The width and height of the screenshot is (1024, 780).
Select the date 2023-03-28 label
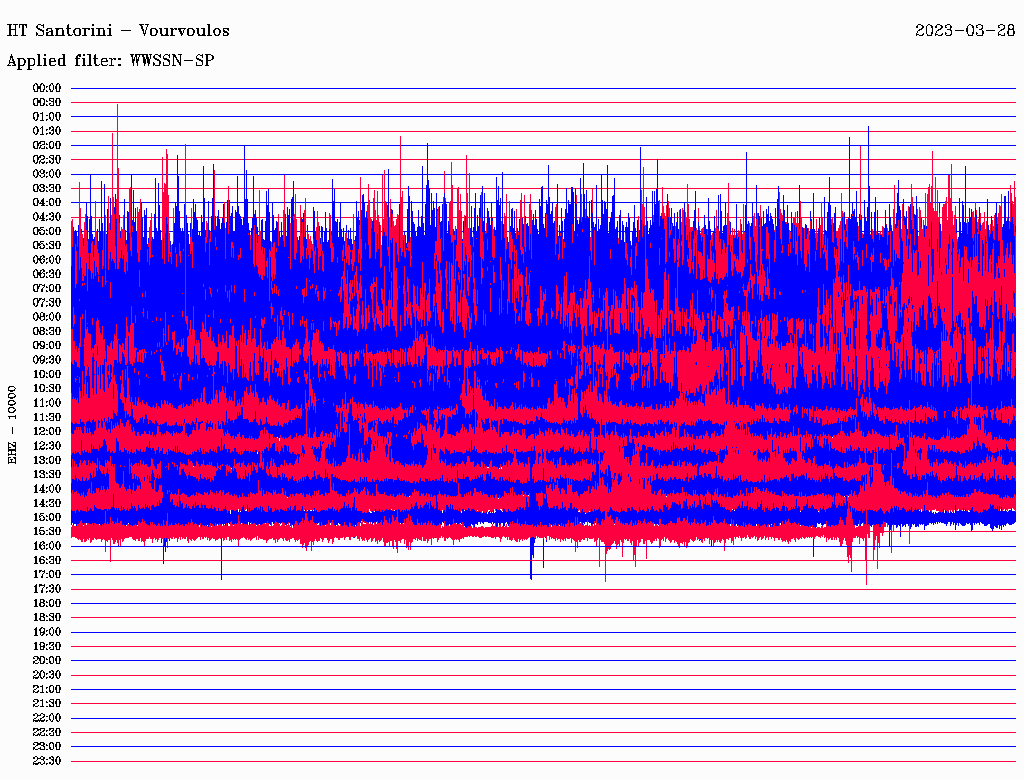click(965, 30)
